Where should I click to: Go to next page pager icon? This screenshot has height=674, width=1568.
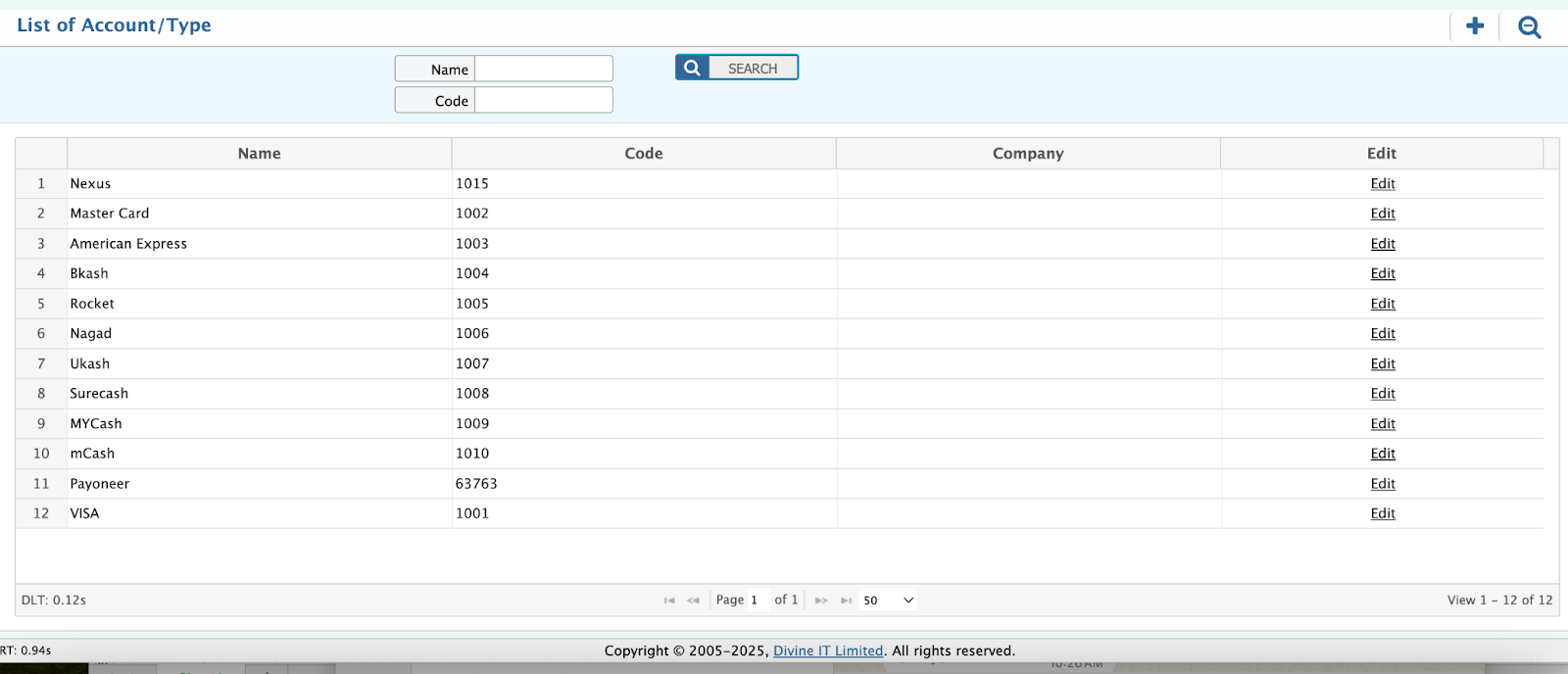click(821, 601)
